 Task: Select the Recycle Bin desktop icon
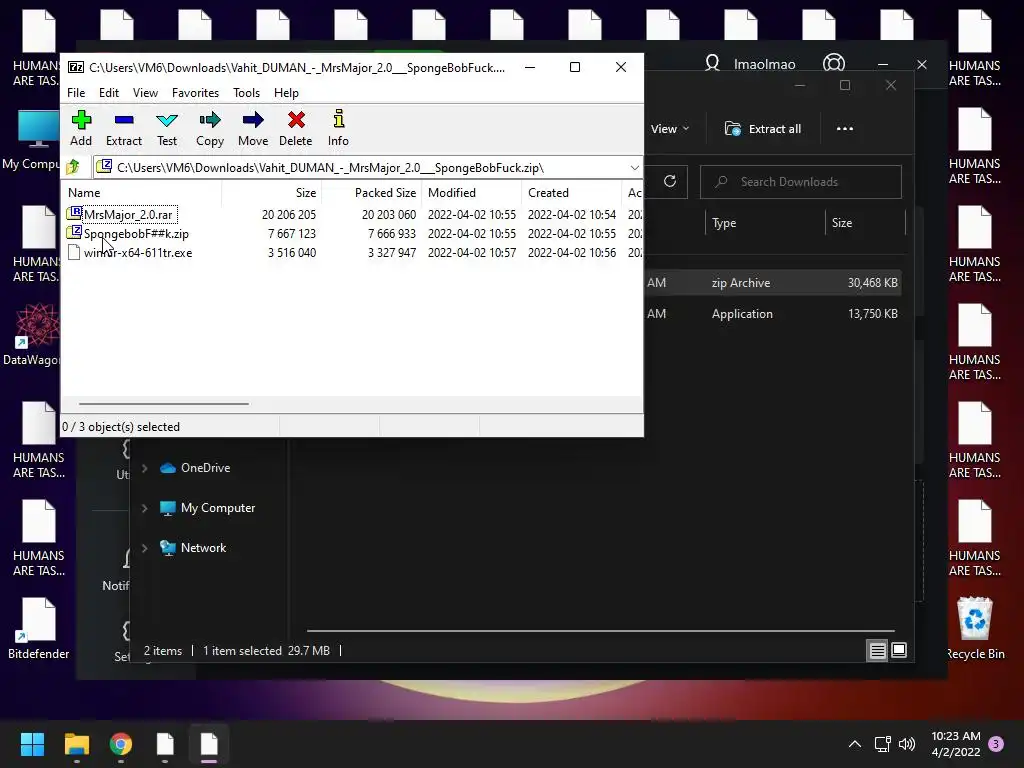975,628
